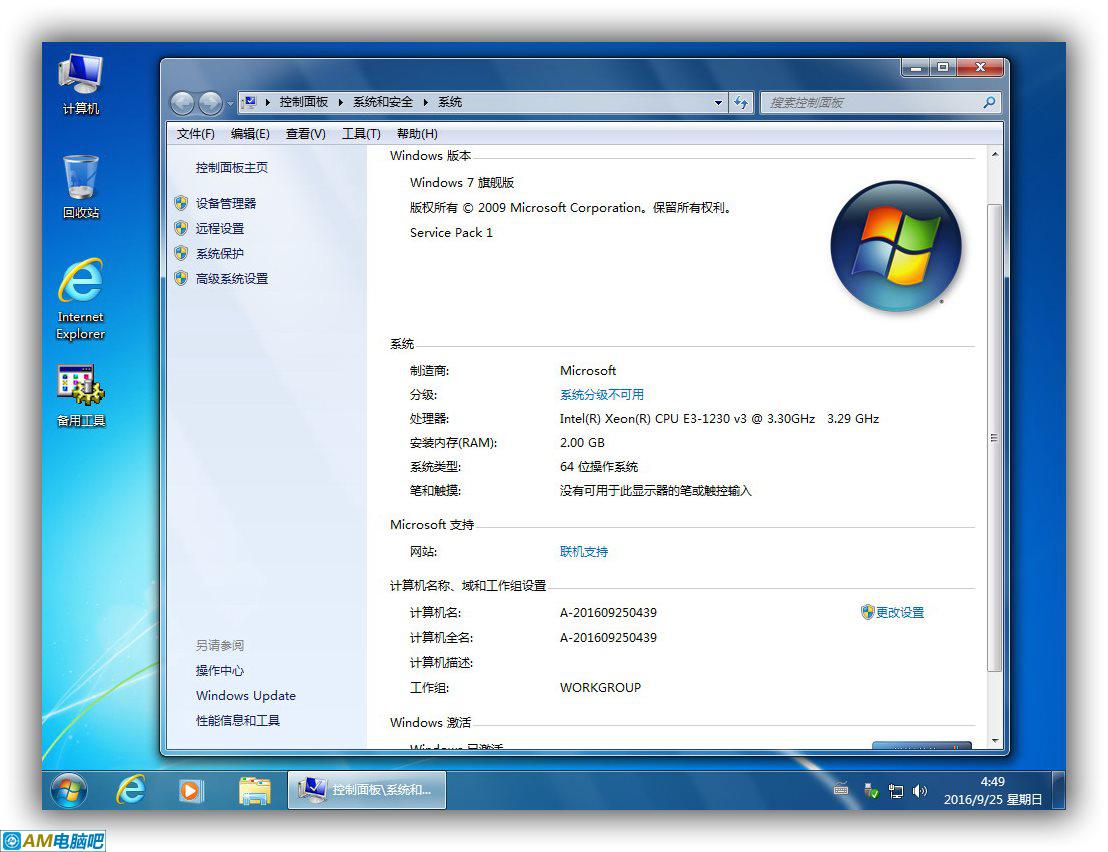Click the shield icon next to 更改设置
The height and width of the screenshot is (852, 1108).
coord(868,612)
